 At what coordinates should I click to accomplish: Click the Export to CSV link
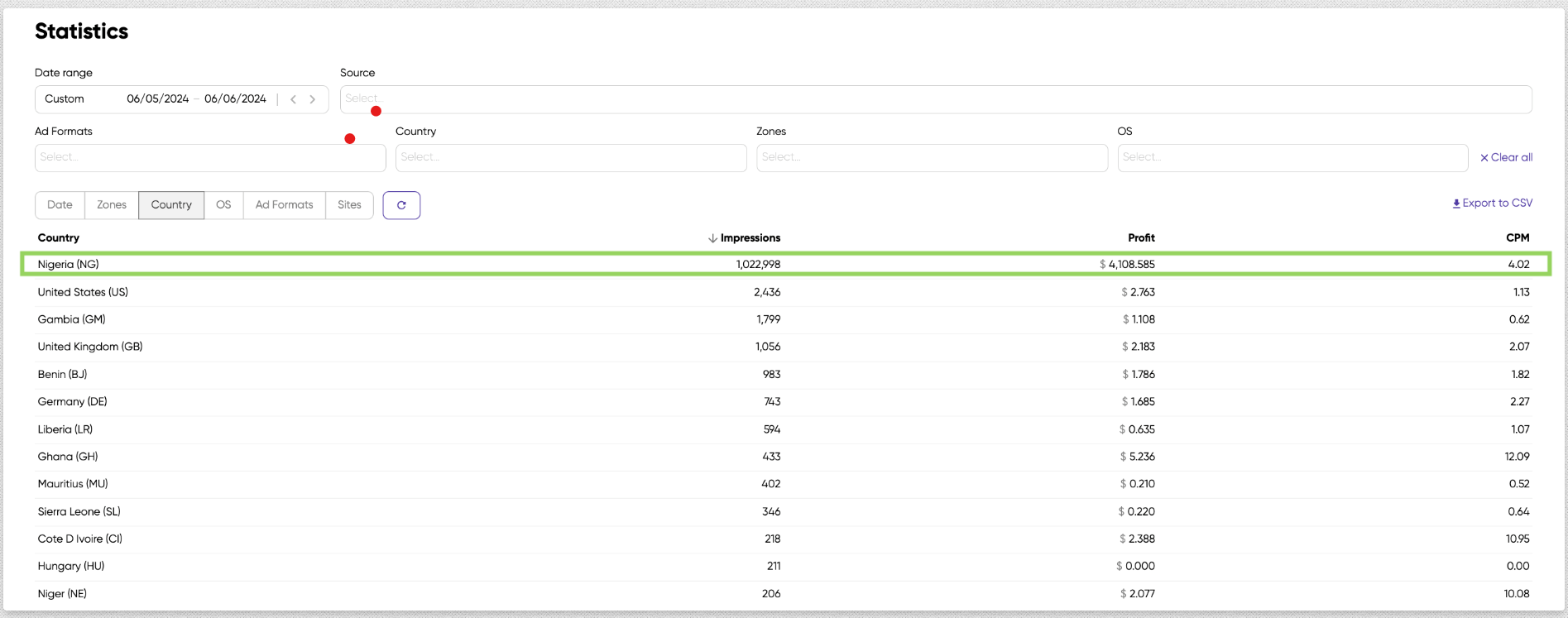tap(1497, 204)
